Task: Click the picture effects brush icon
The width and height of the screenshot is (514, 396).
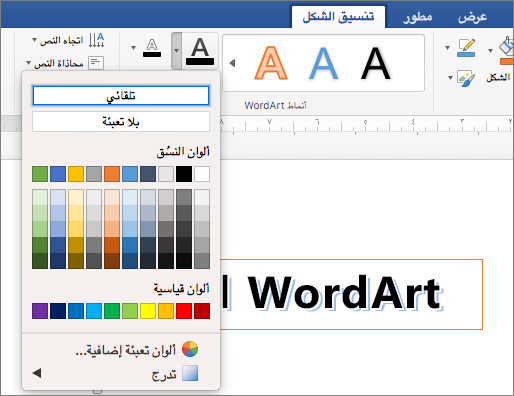Action: 466,78
